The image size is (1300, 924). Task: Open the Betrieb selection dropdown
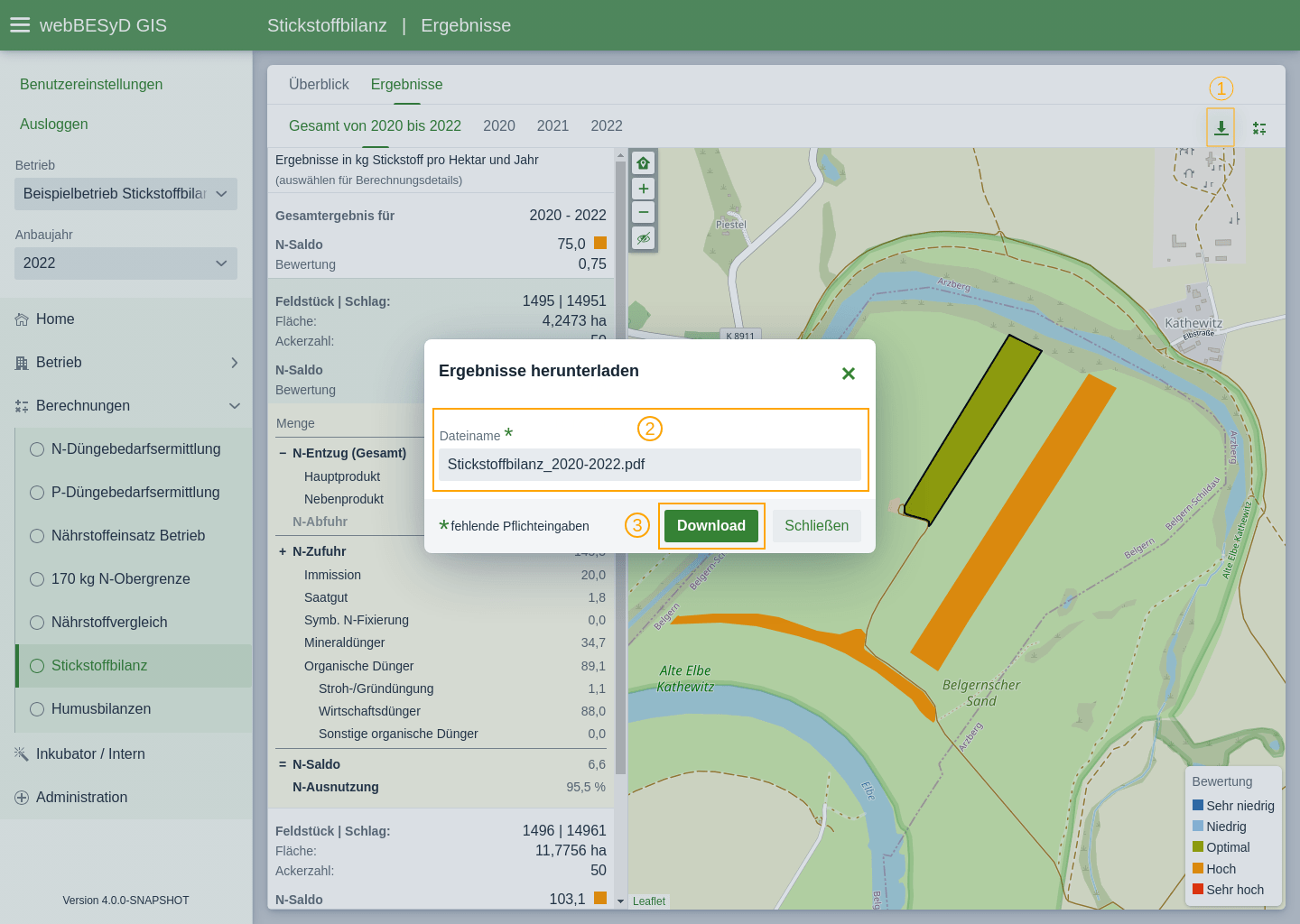[x=125, y=194]
